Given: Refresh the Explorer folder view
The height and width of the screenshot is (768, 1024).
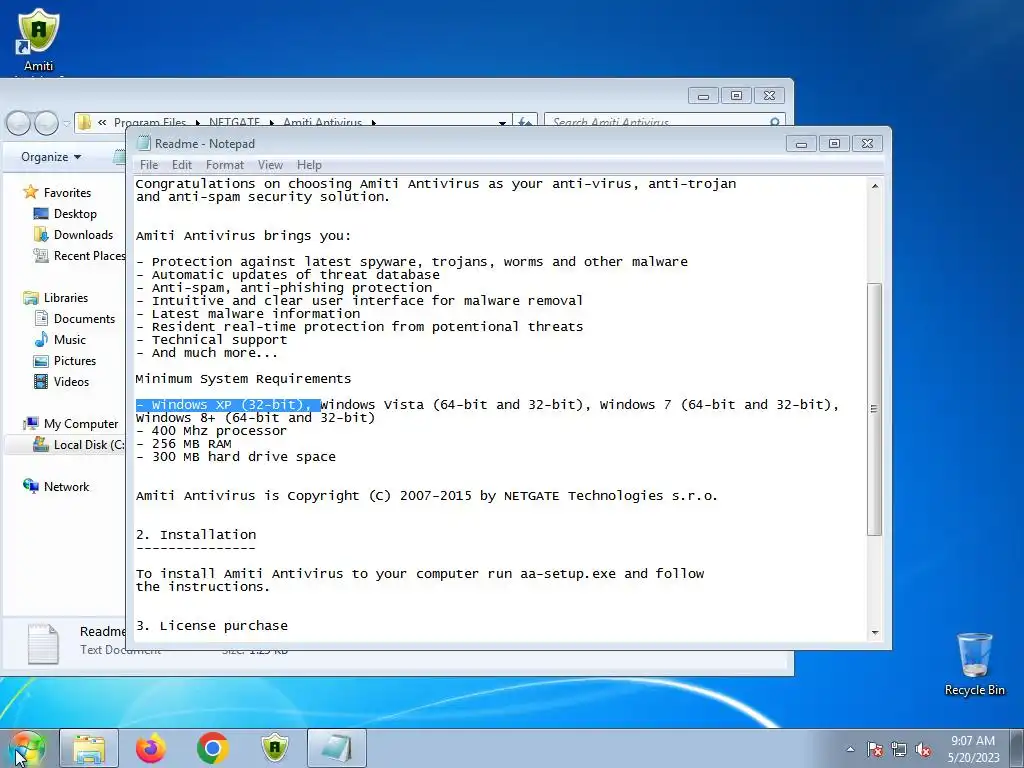Looking at the screenshot, I should coord(524,122).
